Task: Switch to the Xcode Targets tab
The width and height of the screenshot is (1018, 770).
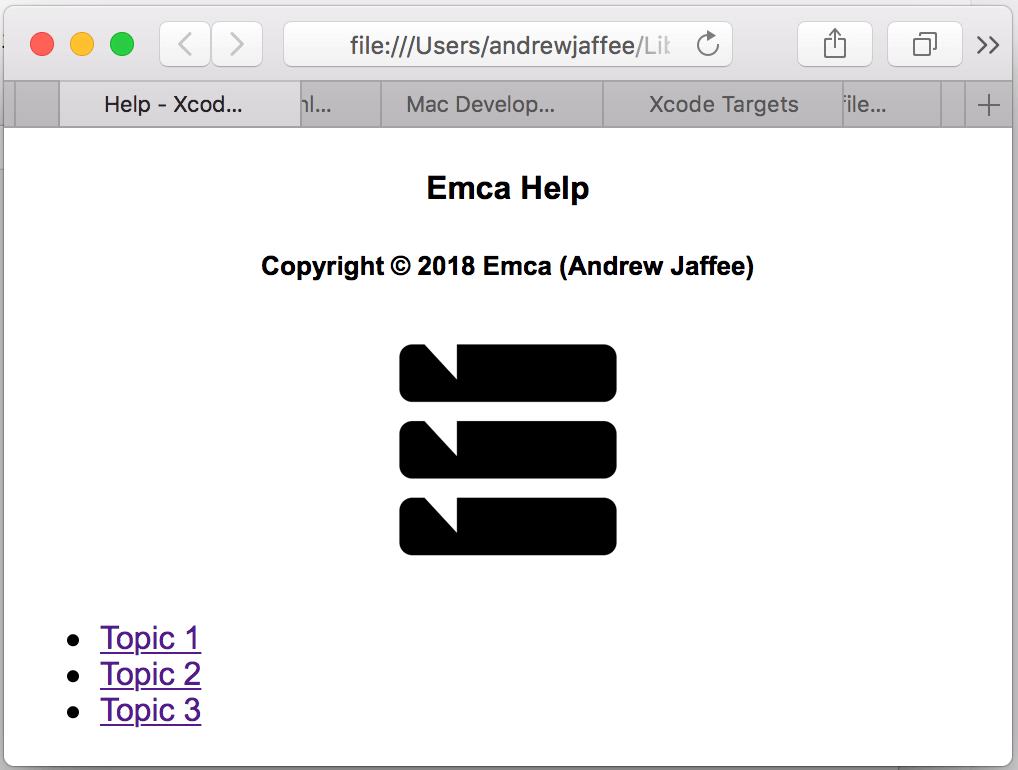Action: [x=723, y=105]
